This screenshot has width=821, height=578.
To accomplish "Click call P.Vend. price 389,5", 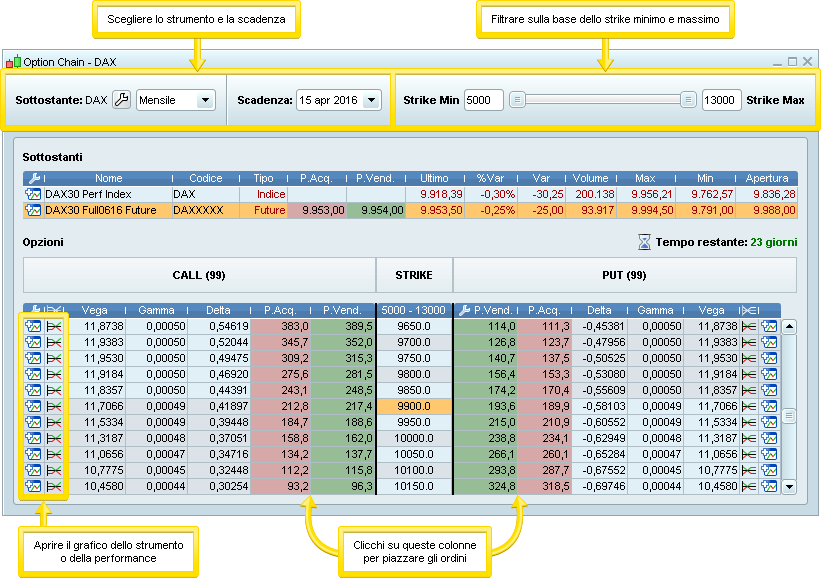I will pyautogui.click(x=343, y=326).
